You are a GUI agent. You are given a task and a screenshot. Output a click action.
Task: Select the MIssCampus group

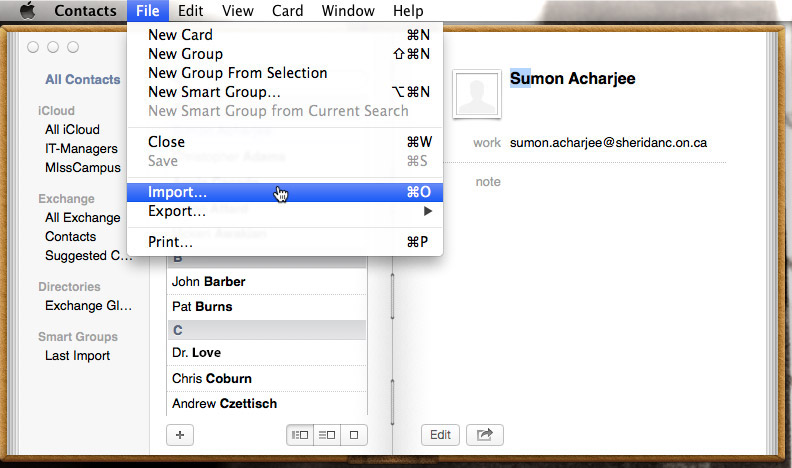(83, 168)
